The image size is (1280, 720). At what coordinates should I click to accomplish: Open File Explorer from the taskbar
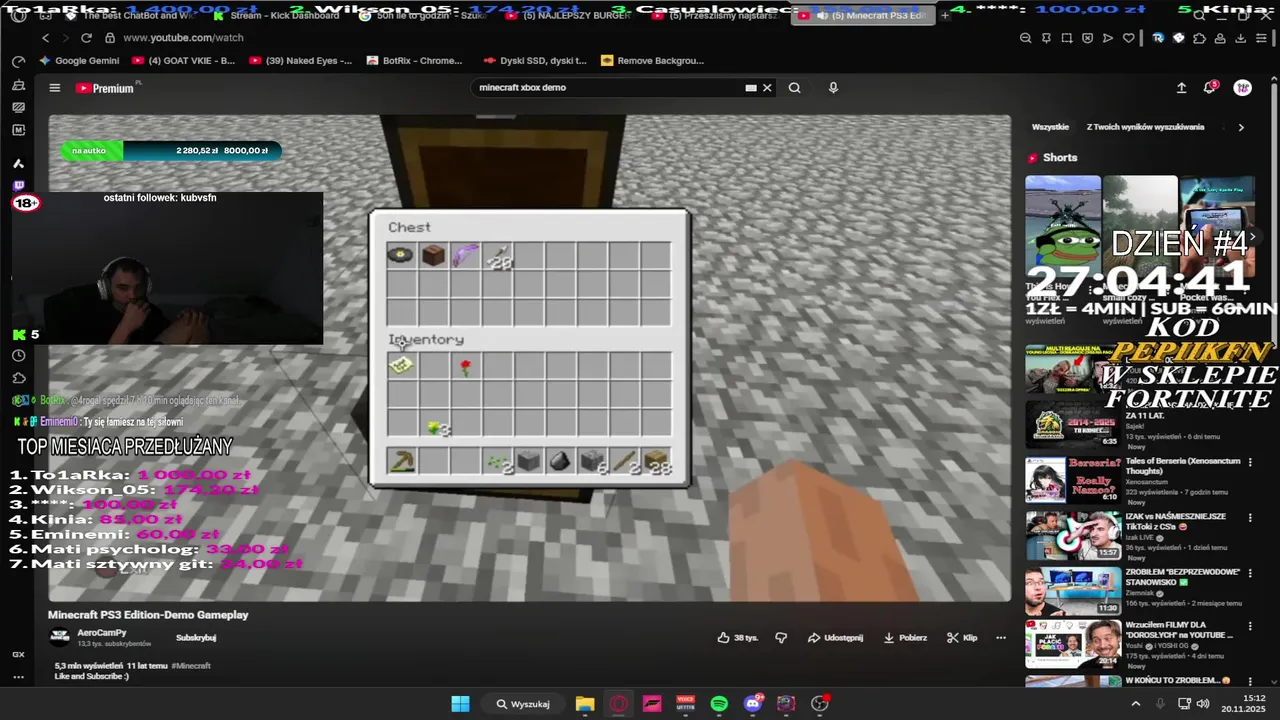[x=585, y=704]
